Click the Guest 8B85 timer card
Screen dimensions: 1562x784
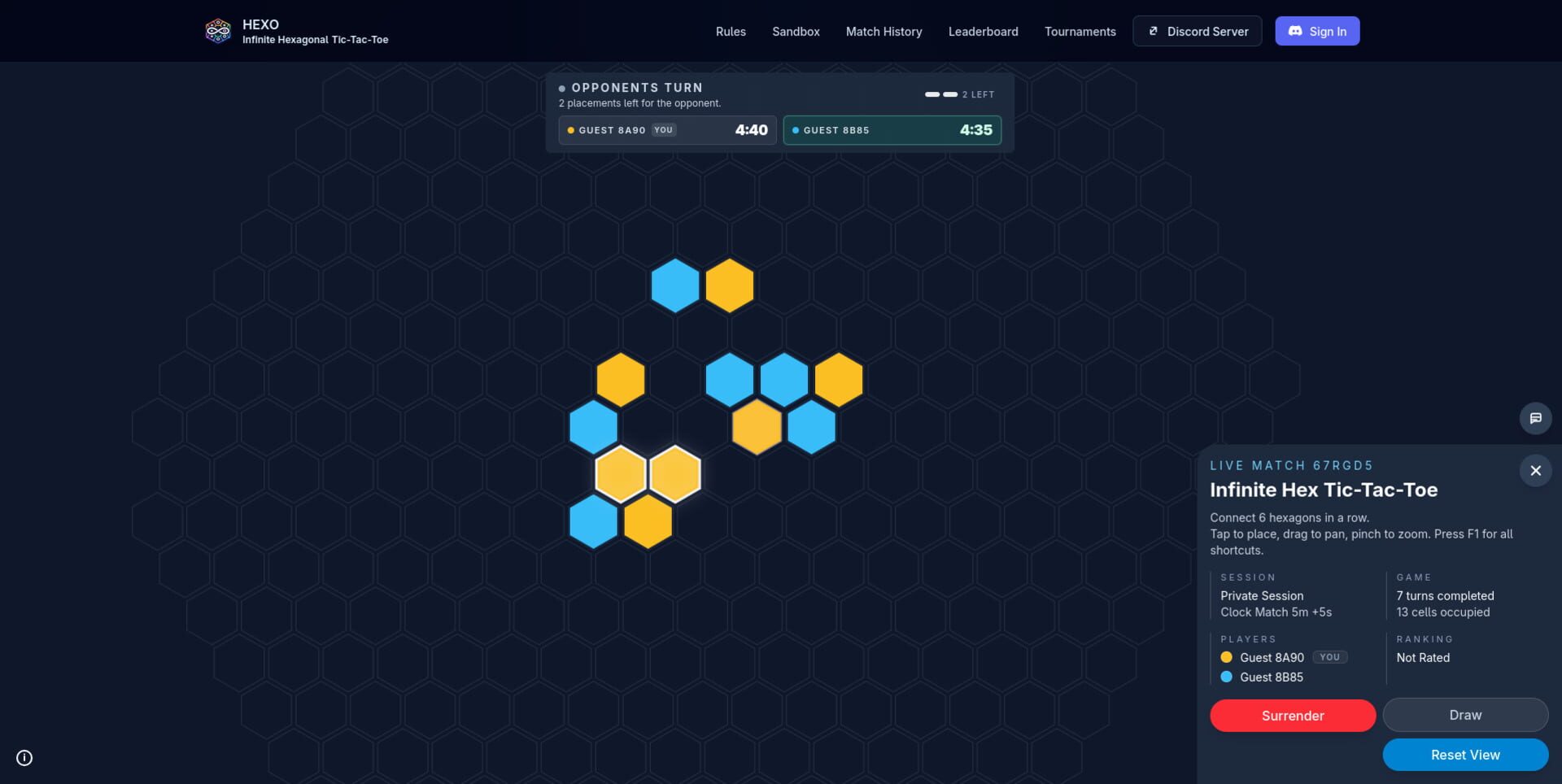tap(892, 130)
